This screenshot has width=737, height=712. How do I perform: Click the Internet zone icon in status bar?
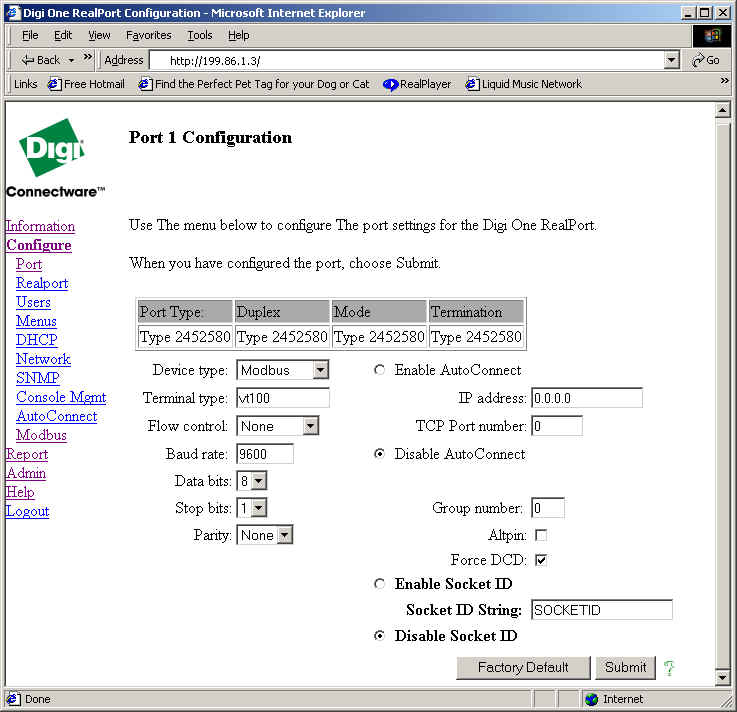(591, 699)
